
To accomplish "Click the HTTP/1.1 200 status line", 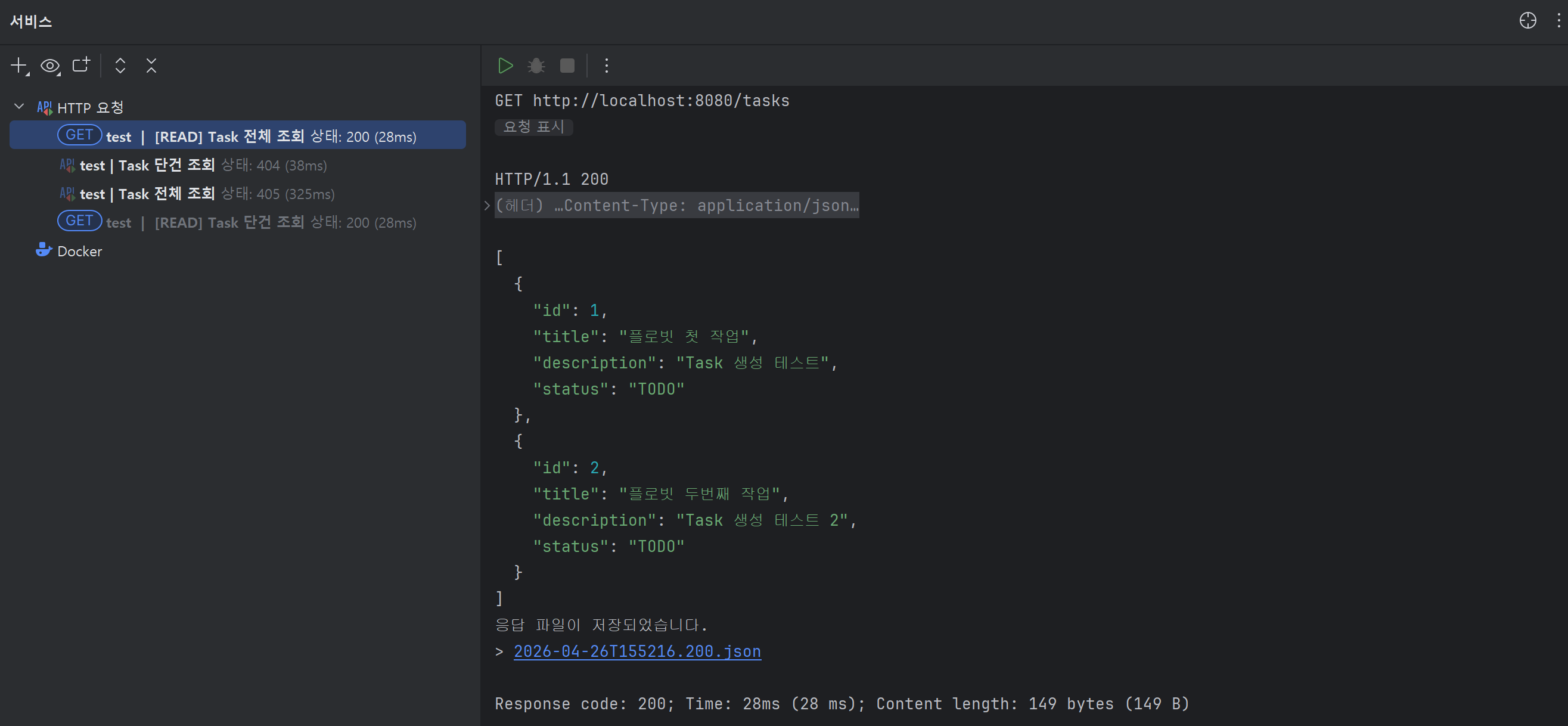I will tap(551, 179).
